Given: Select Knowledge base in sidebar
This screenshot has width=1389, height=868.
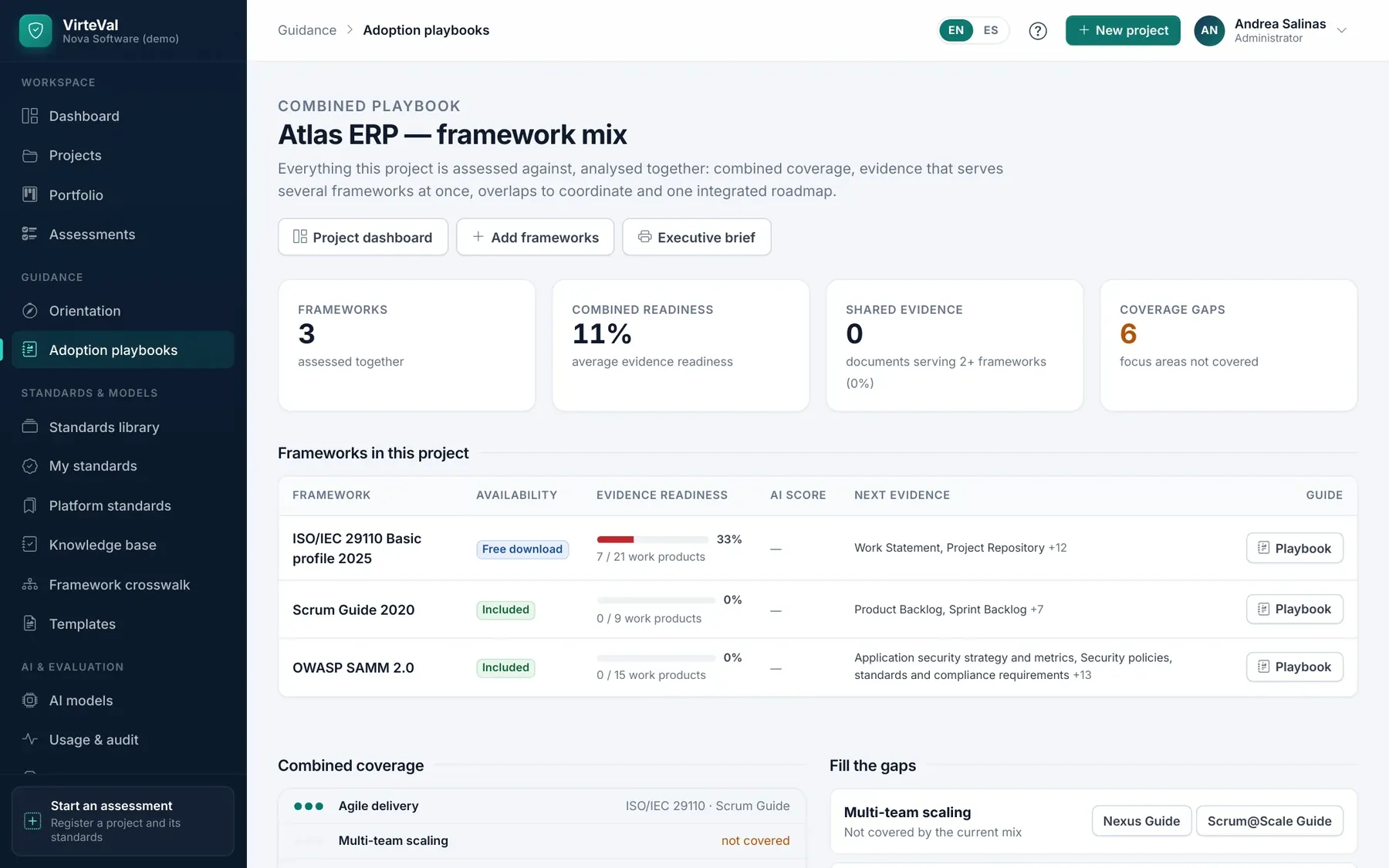Looking at the screenshot, I should point(123,545).
